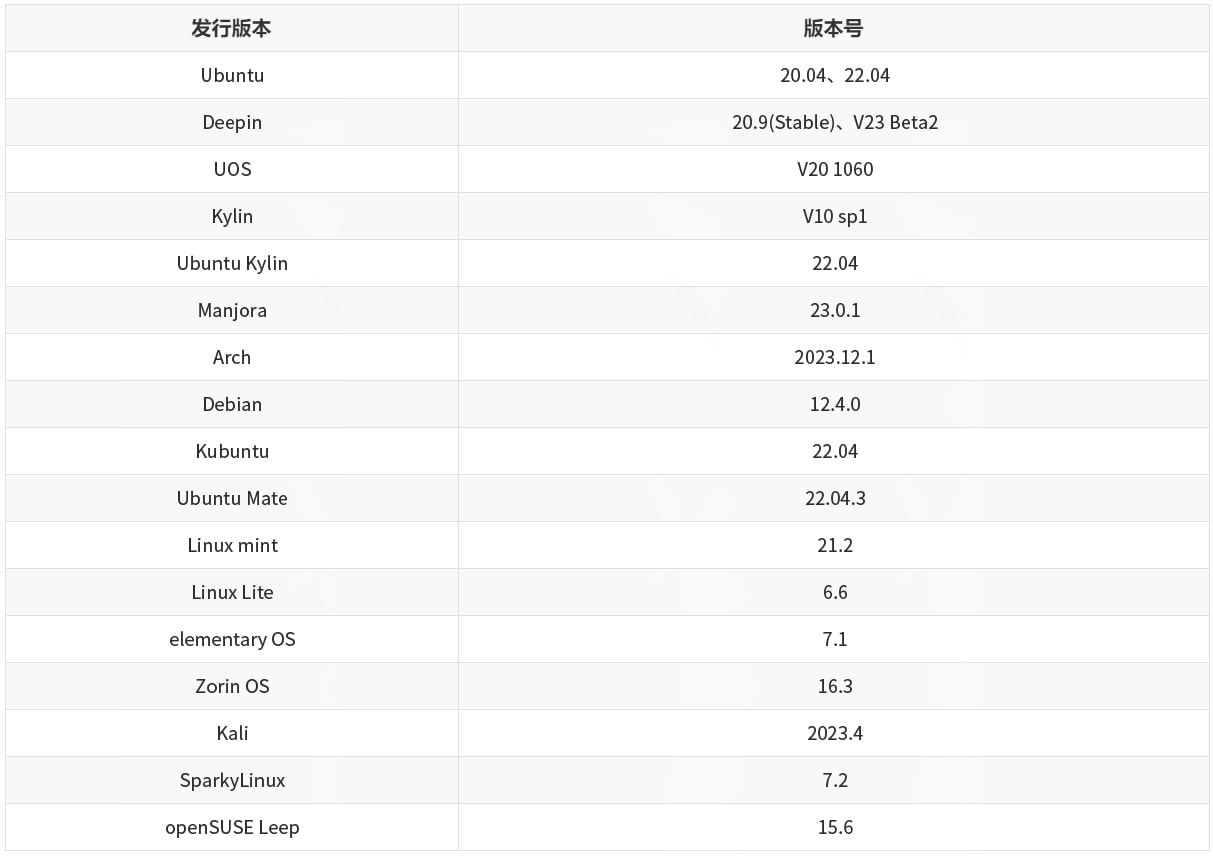Click the Zorin OS version 16.3

834,686
